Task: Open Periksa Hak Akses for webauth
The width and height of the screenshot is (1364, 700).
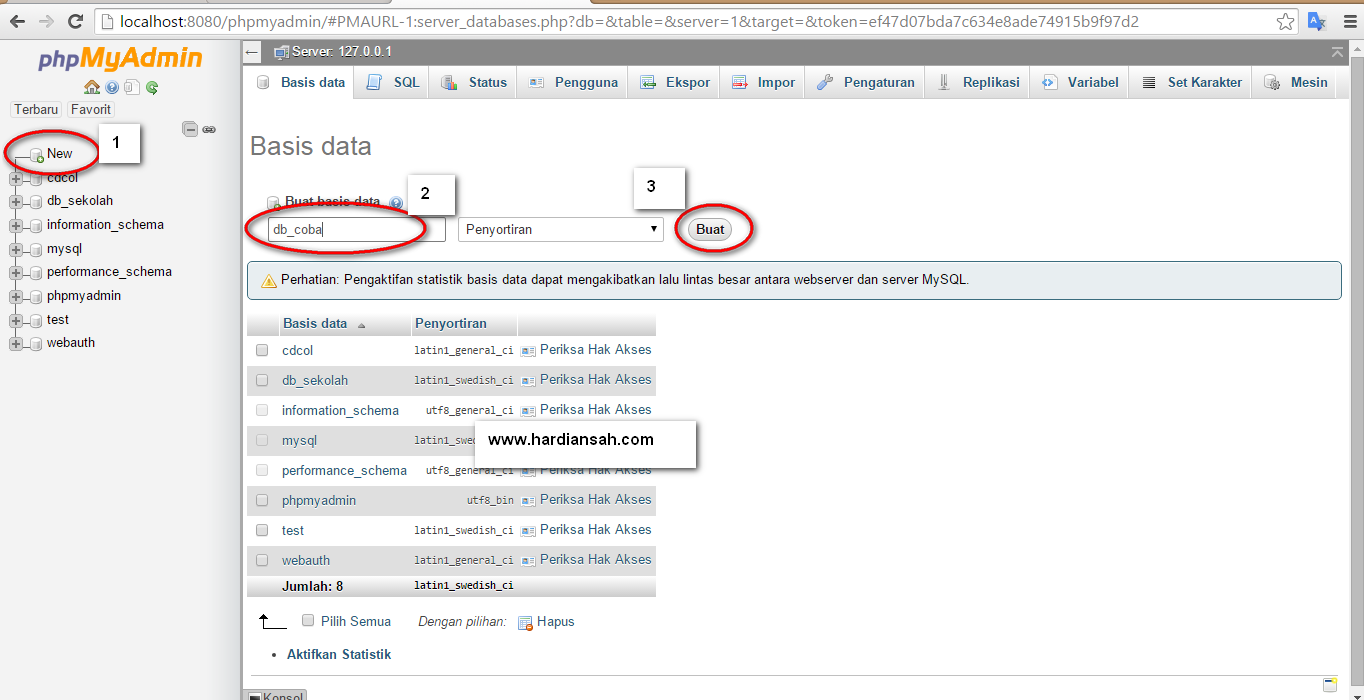Action: click(x=595, y=560)
